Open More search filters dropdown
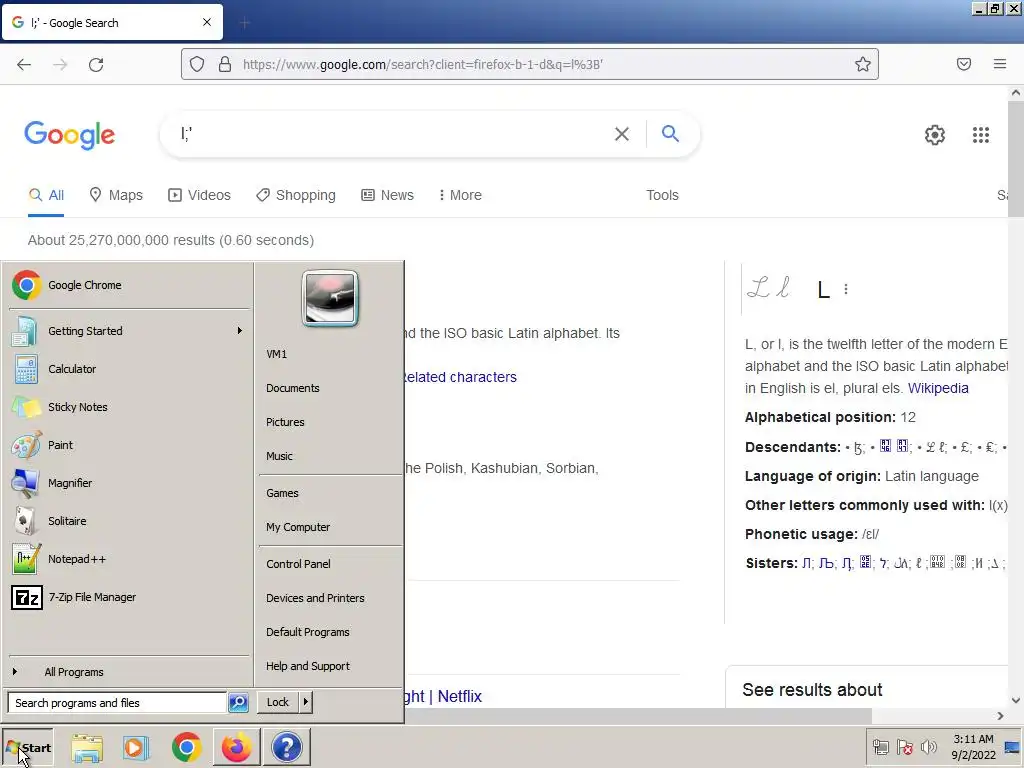 point(460,195)
